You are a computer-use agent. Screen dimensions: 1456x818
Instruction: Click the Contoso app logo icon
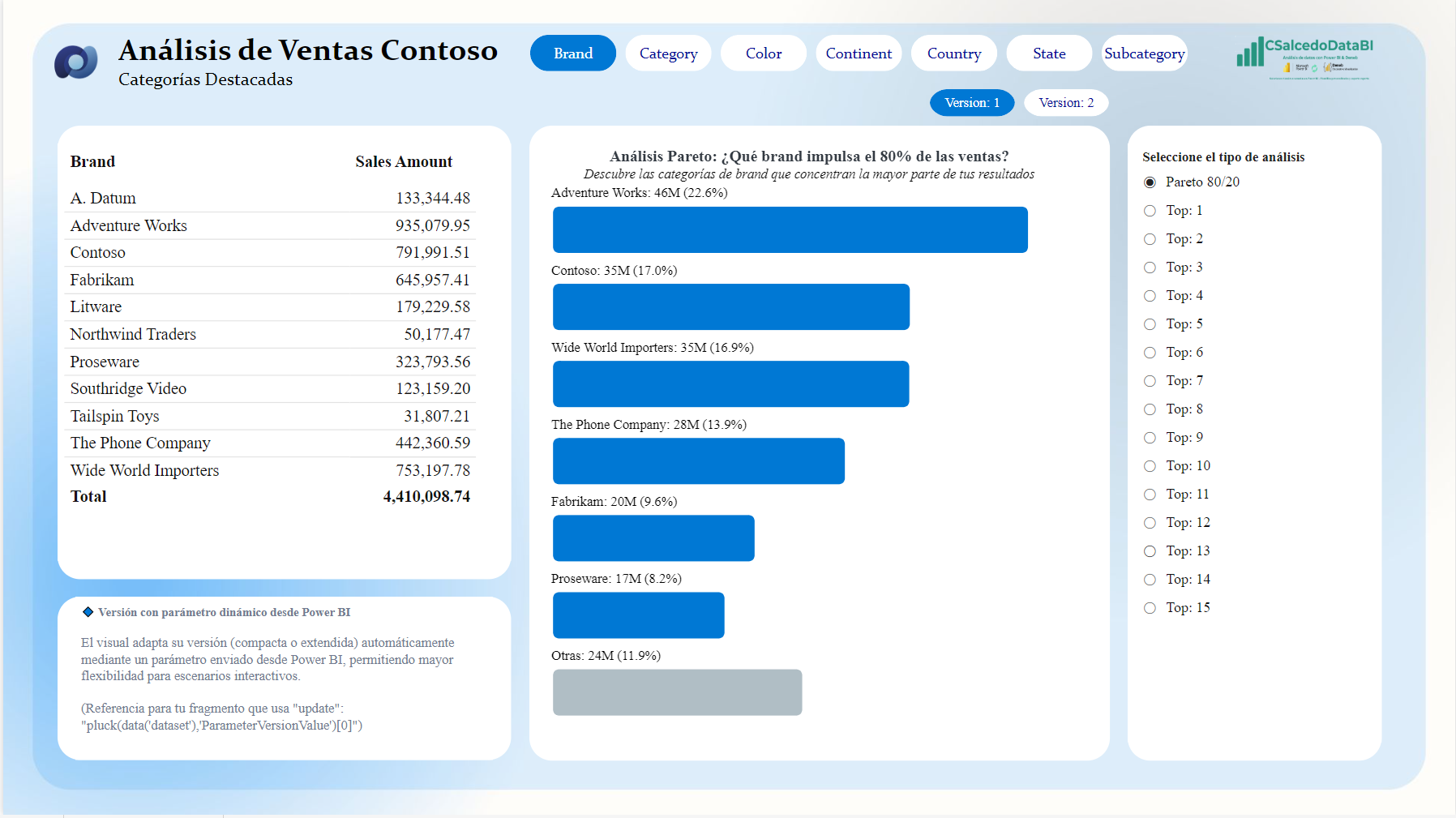76,62
